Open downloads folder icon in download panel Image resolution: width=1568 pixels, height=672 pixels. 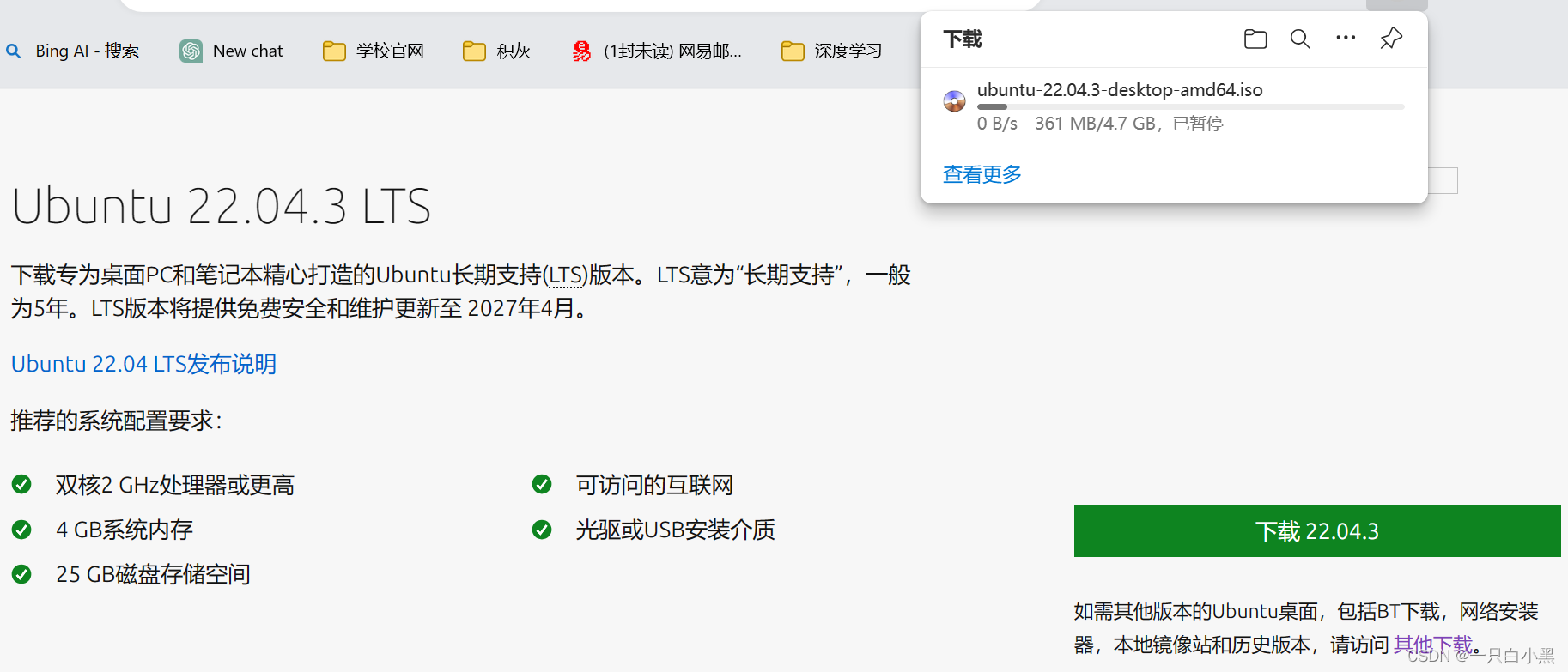tap(1255, 39)
